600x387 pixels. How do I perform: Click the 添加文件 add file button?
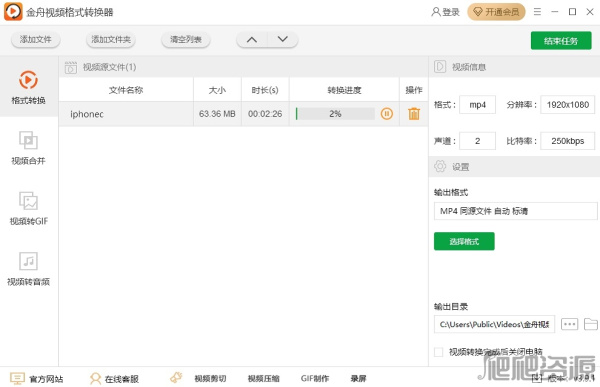(x=36, y=39)
